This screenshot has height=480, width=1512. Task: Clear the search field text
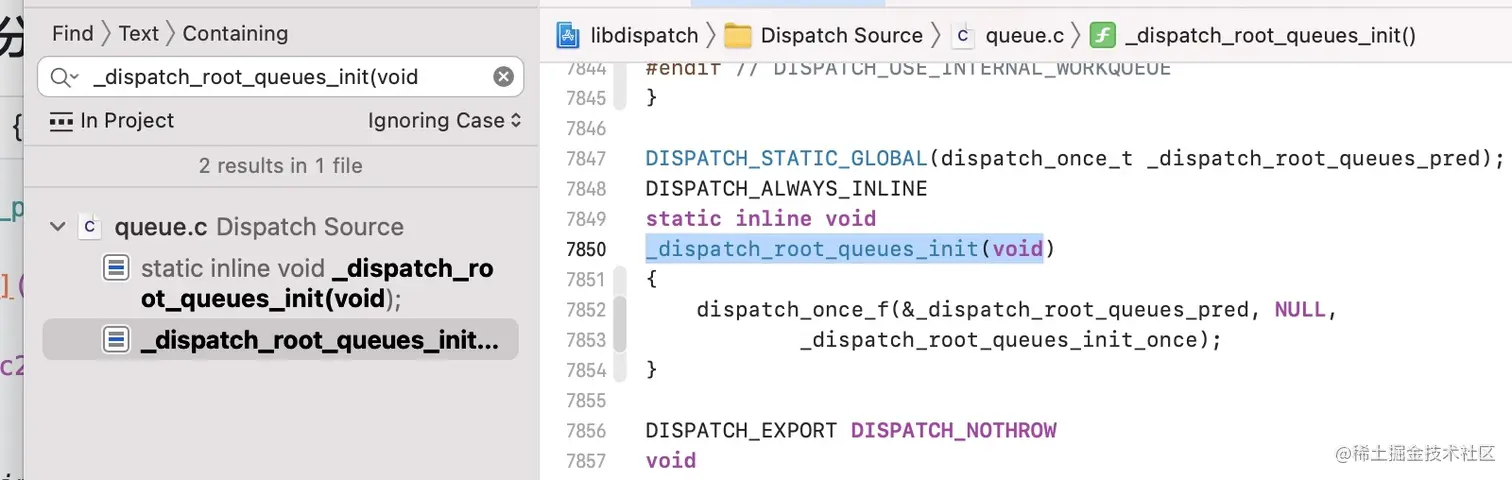(x=504, y=77)
